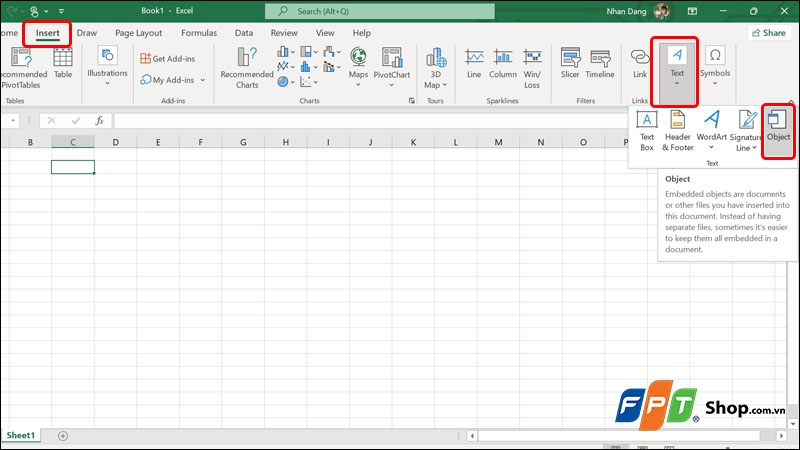Insert a line or area chart
Viewport: 800px width, 450px height.
(286, 66)
